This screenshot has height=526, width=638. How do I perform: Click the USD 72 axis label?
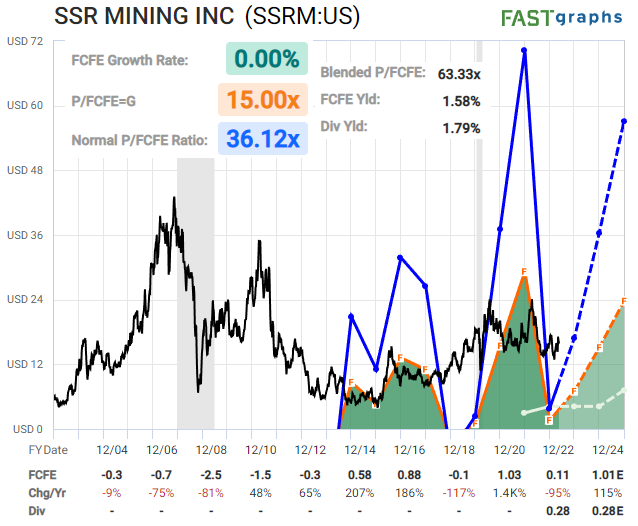(25, 41)
